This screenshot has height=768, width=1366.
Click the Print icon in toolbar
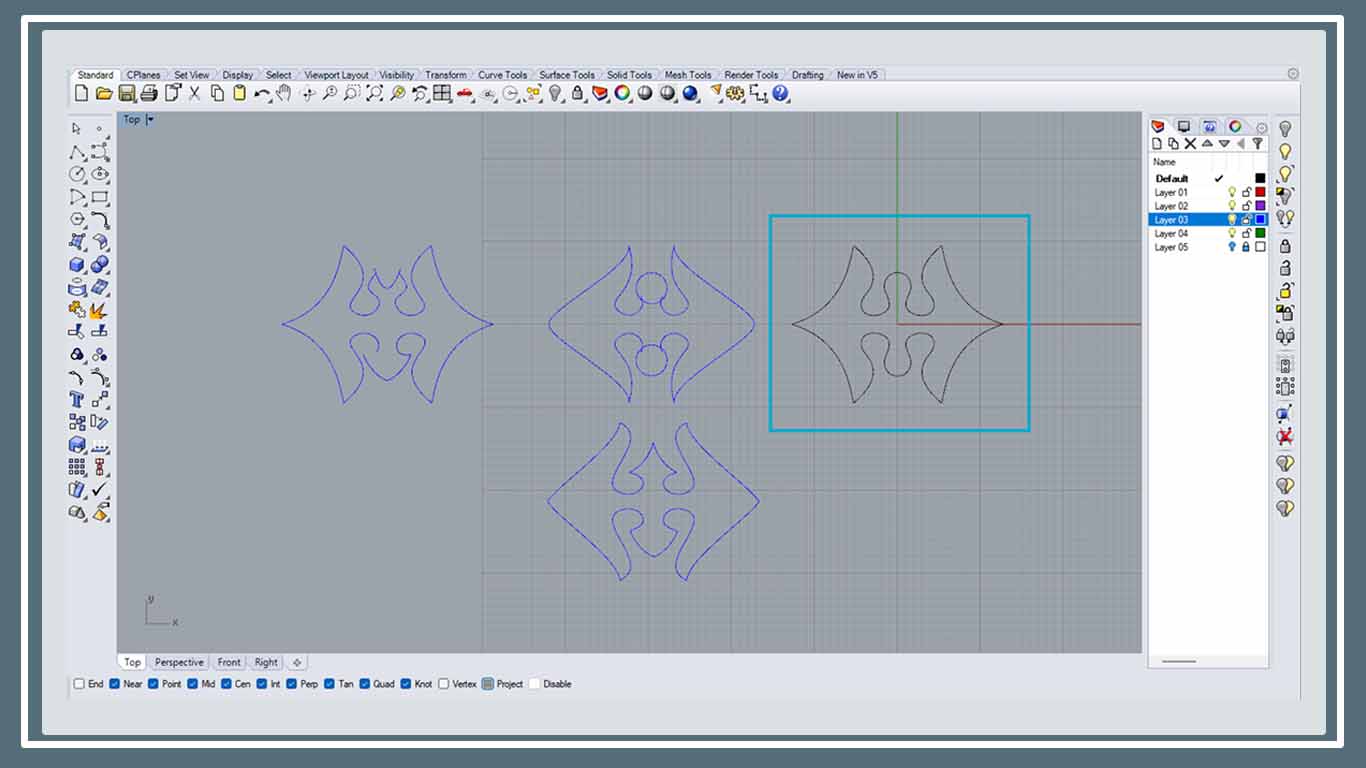point(149,94)
